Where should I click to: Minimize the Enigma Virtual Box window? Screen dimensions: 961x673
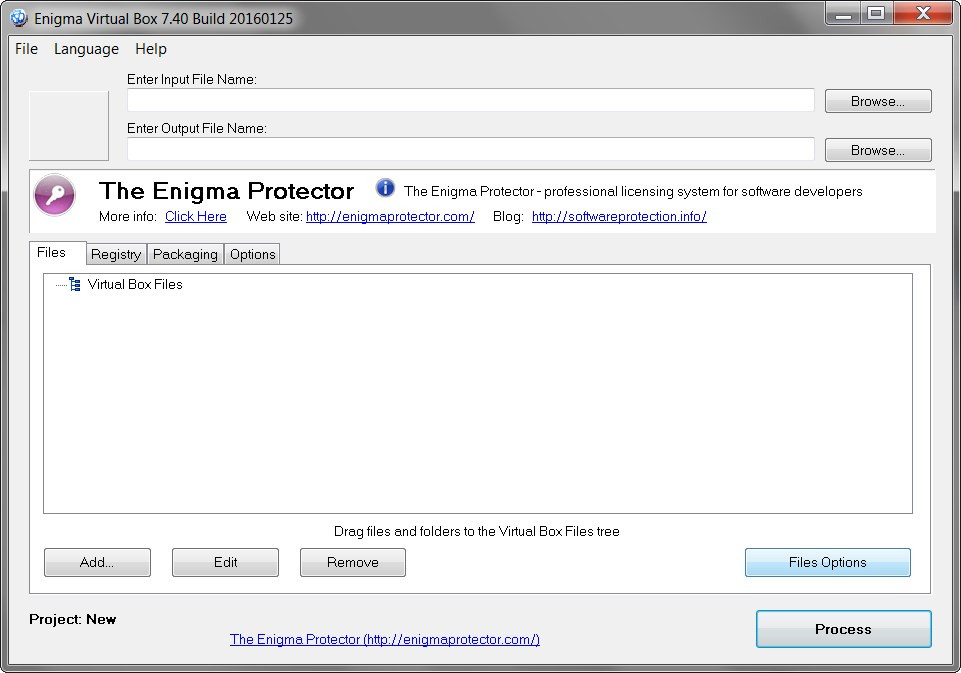point(843,15)
